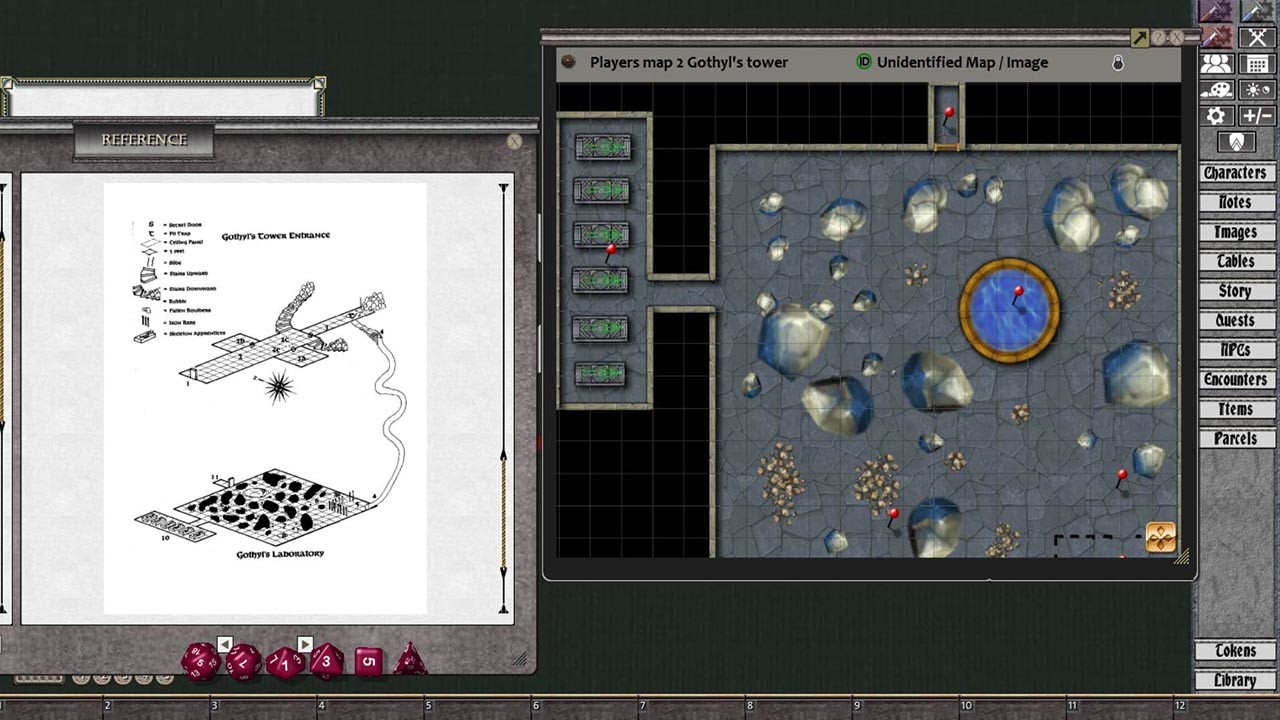Open the lighting and effects icon
Viewport: 1280px width, 720px height.
[1256, 89]
